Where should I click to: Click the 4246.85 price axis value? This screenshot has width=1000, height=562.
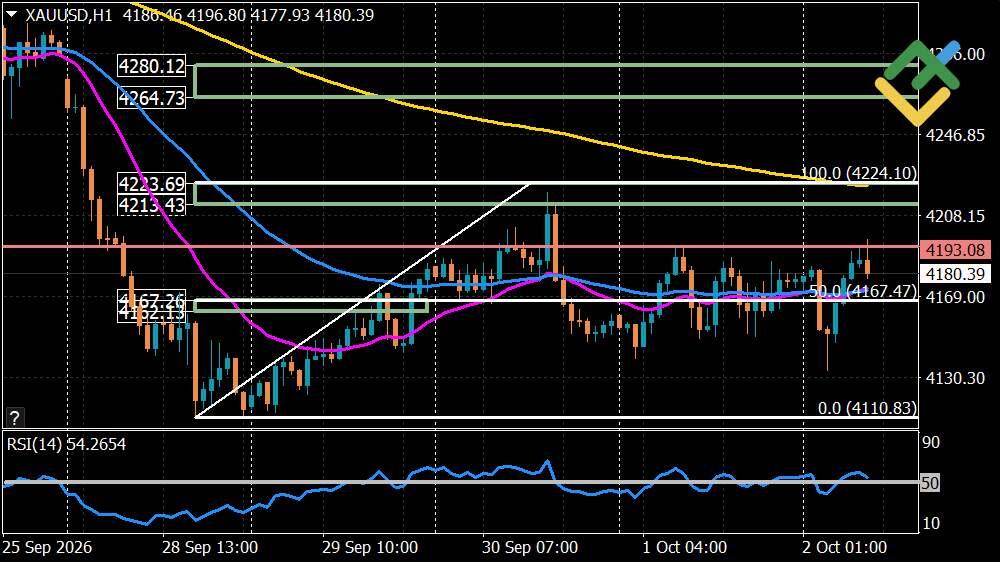[955, 135]
